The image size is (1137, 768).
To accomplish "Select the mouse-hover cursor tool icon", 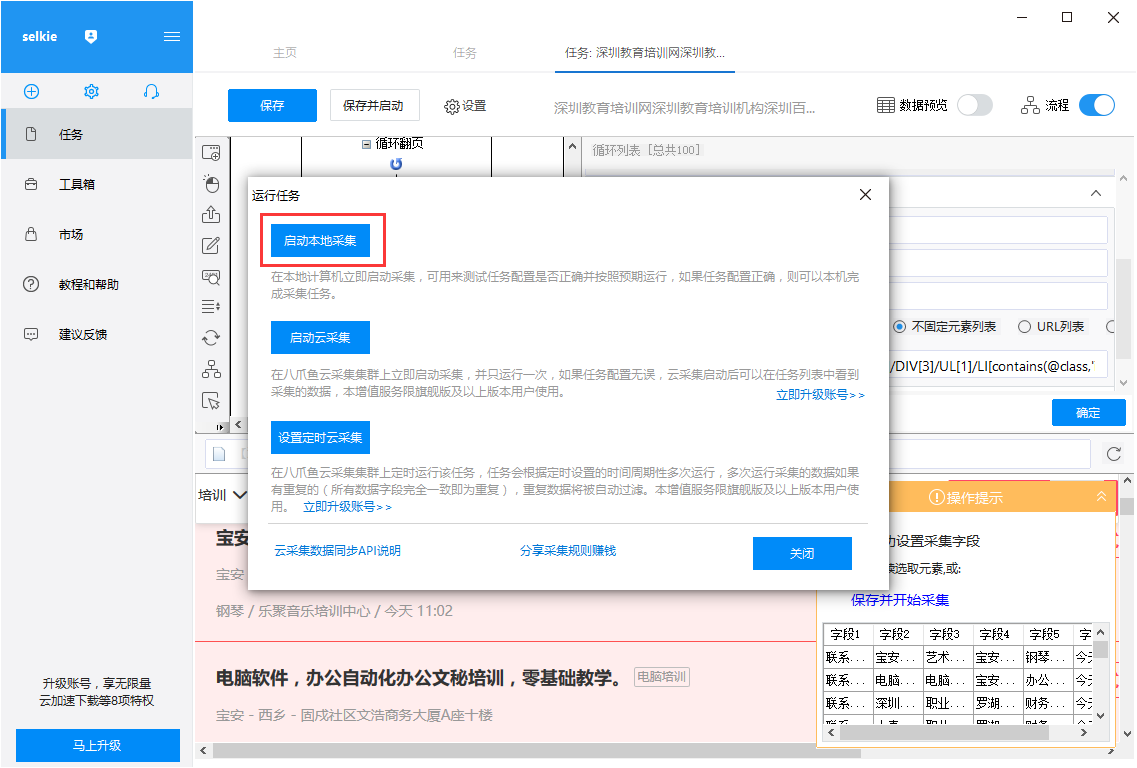I will pos(211,400).
